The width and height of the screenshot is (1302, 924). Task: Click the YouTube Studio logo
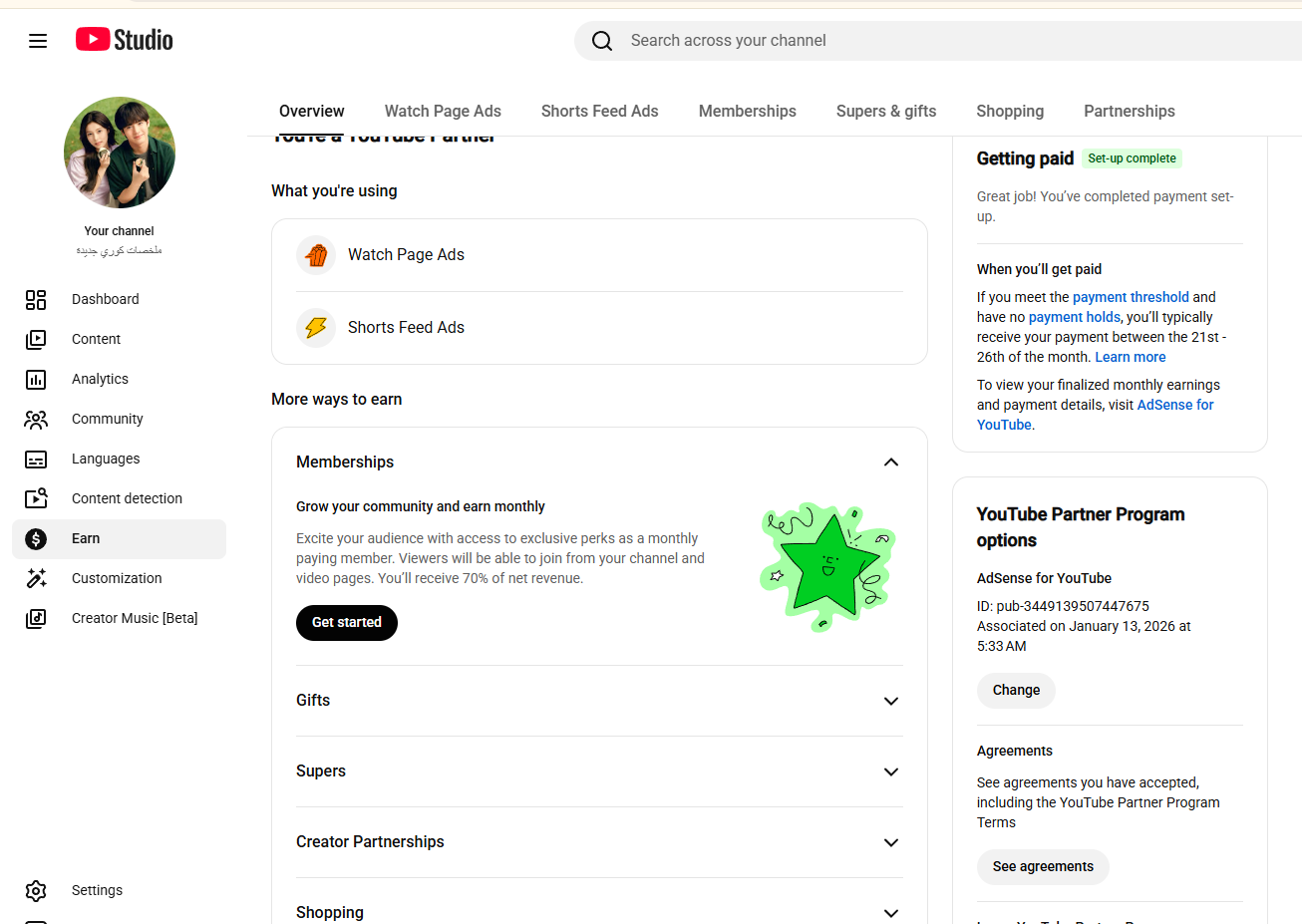pos(125,40)
